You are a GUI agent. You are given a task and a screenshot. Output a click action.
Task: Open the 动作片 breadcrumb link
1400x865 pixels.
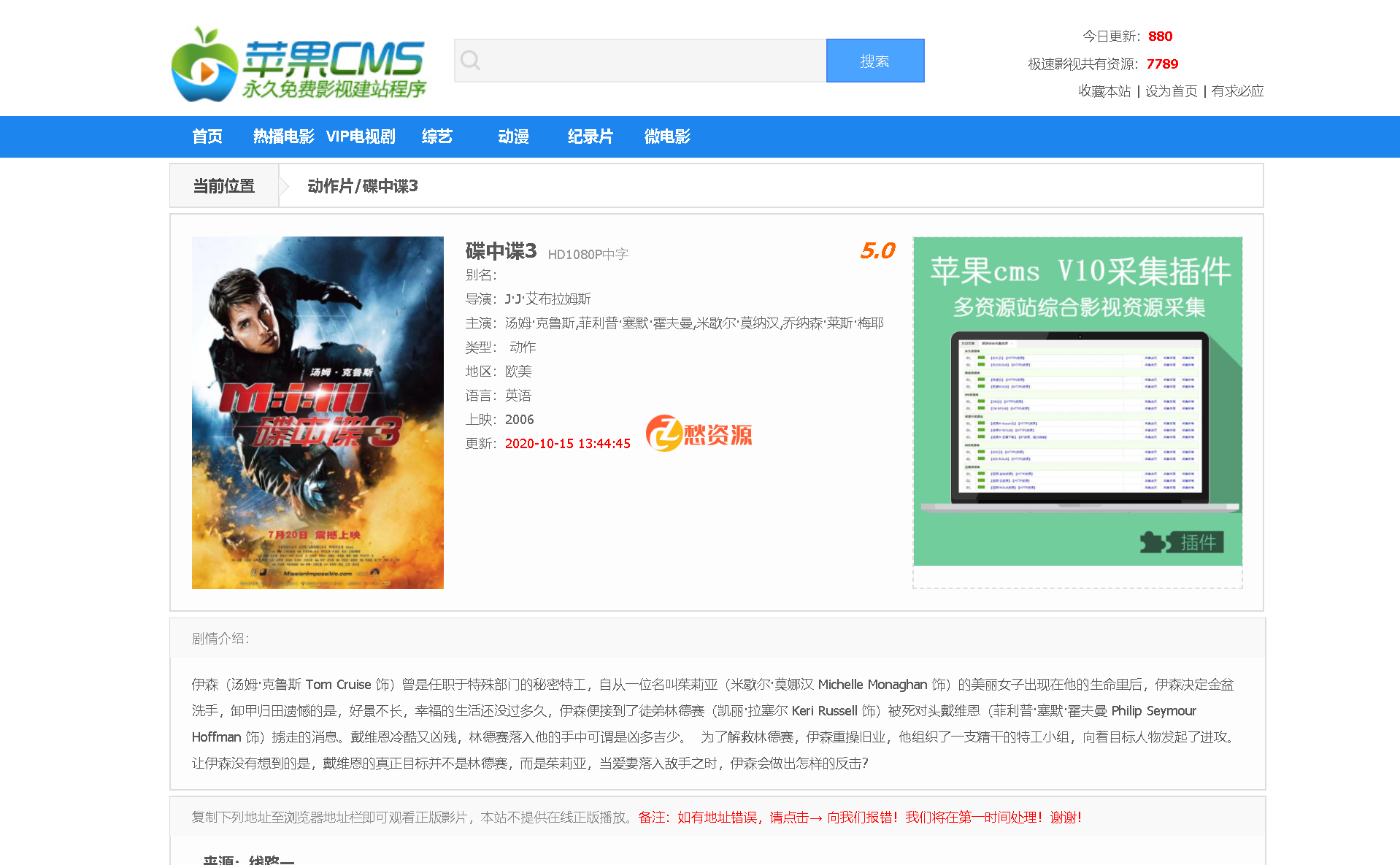coord(330,187)
